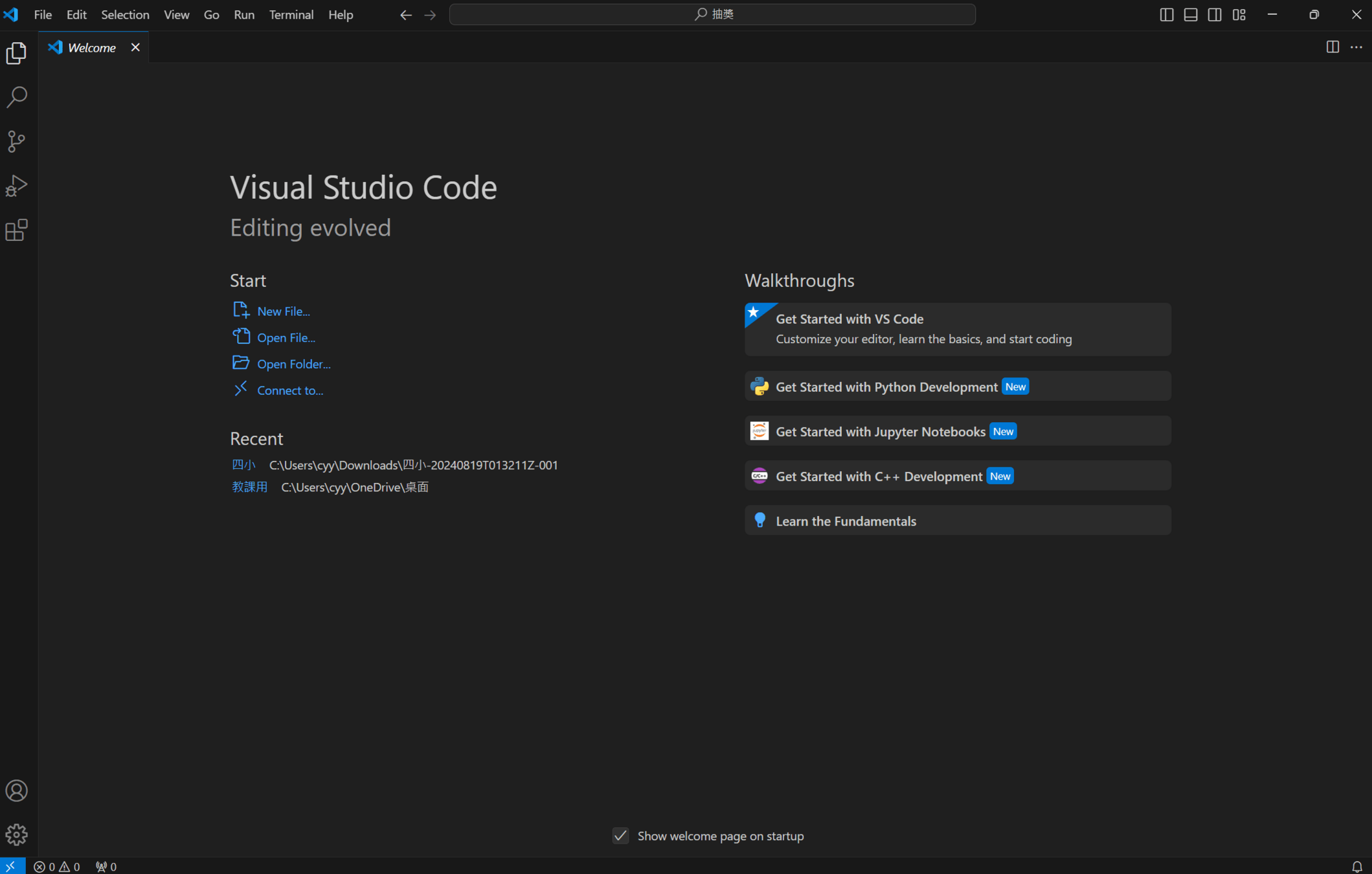This screenshot has width=1372, height=874.
Task: Open the Extensions marketplace view
Action: [16, 230]
